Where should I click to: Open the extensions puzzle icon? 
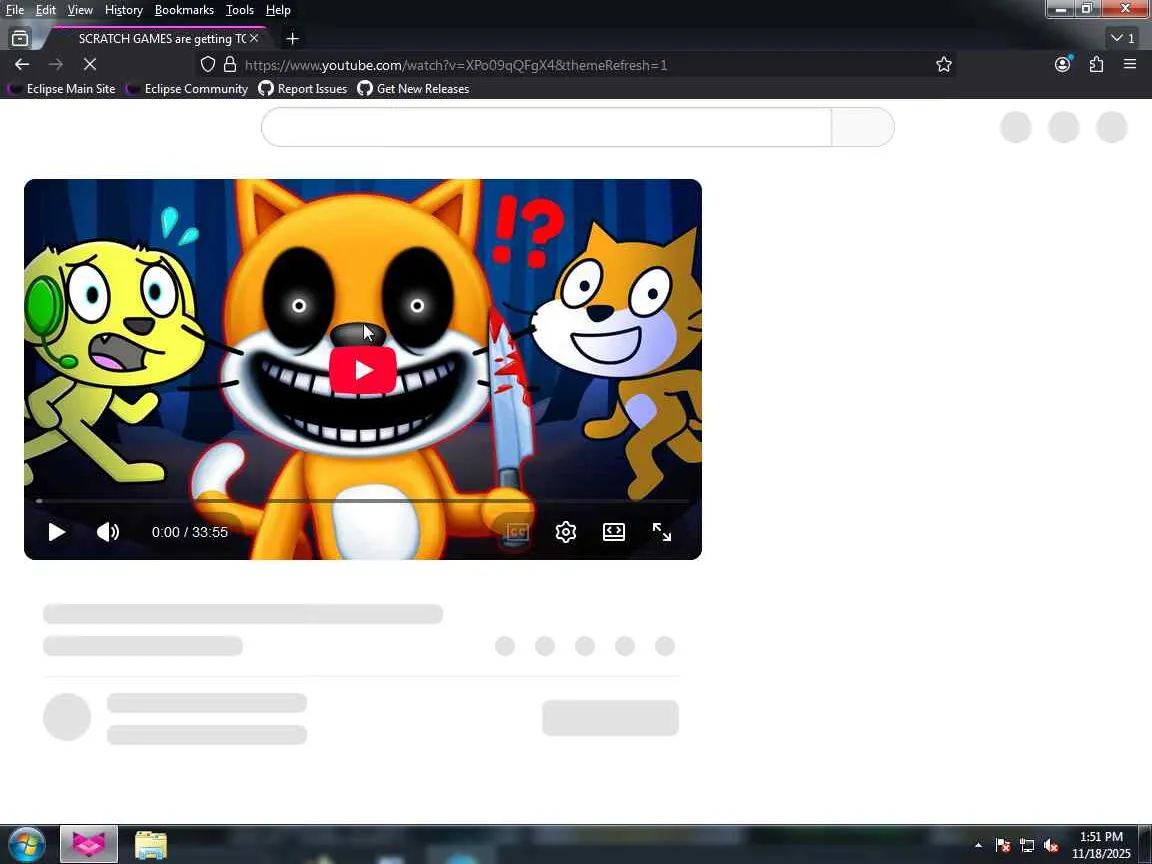[1096, 65]
